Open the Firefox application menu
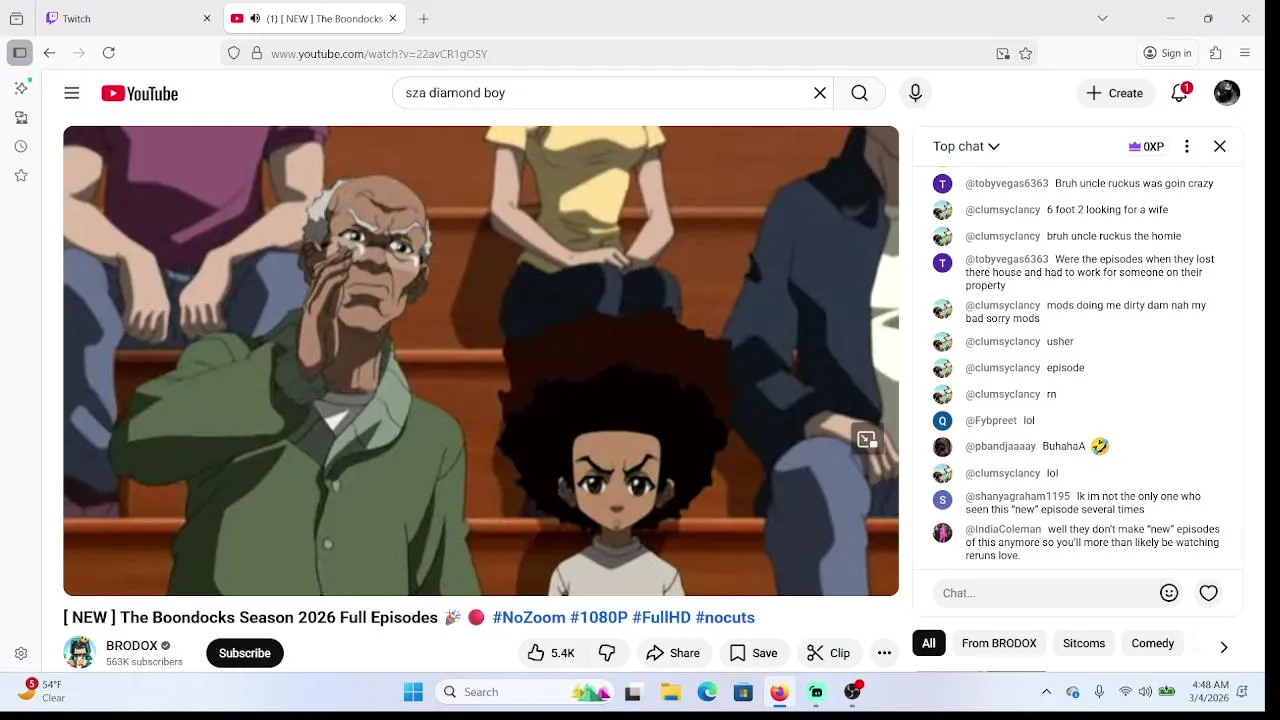 (1245, 53)
